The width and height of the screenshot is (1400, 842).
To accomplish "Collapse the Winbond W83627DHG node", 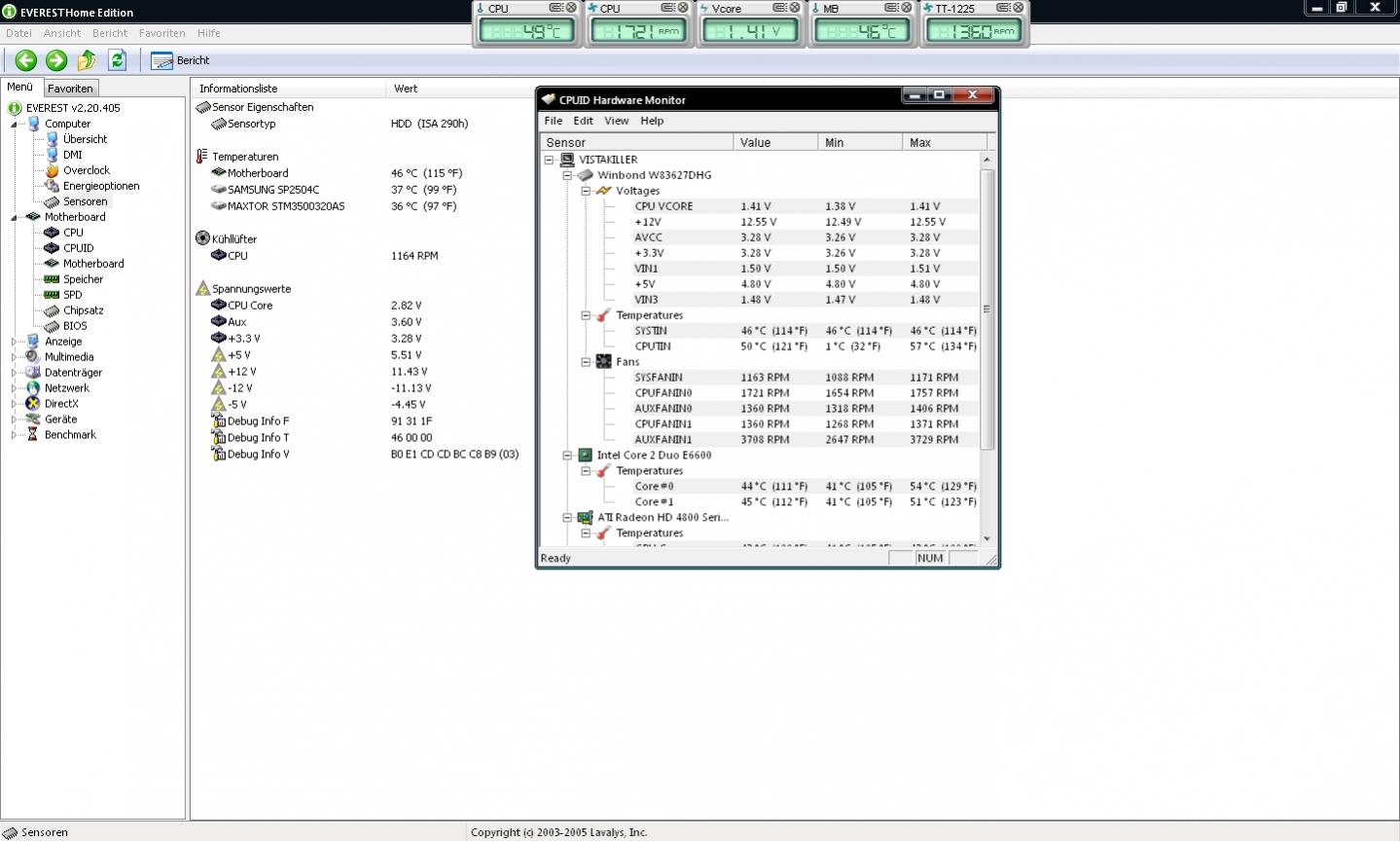I will tap(567, 175).
